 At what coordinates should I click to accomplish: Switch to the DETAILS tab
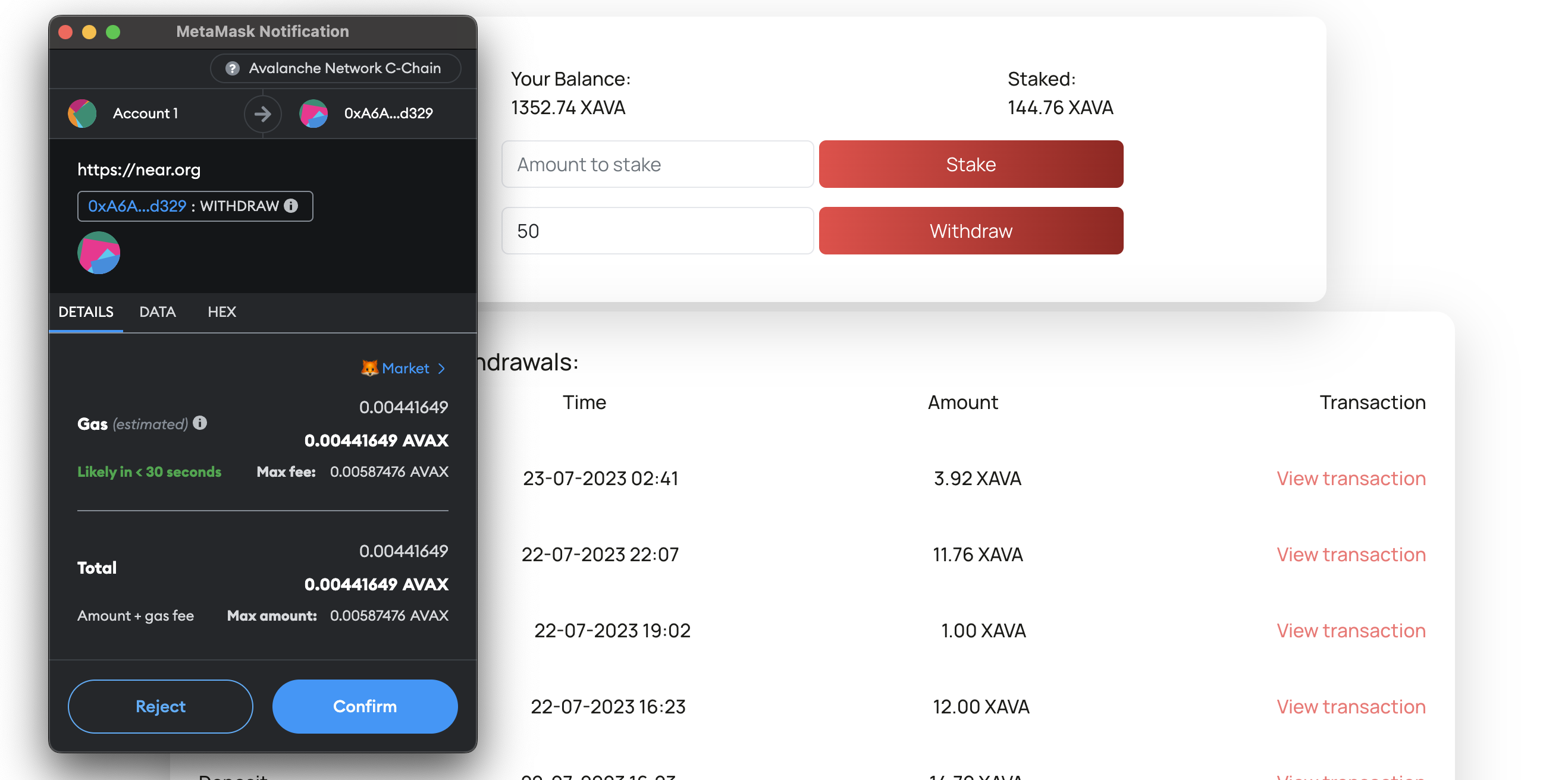click(86, 312)
